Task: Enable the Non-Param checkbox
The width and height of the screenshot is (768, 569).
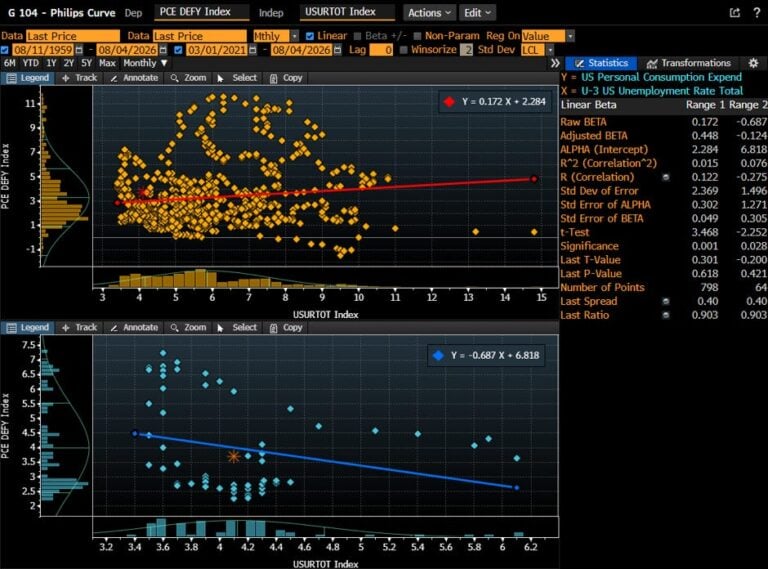Action: click(x=417, y=36)
